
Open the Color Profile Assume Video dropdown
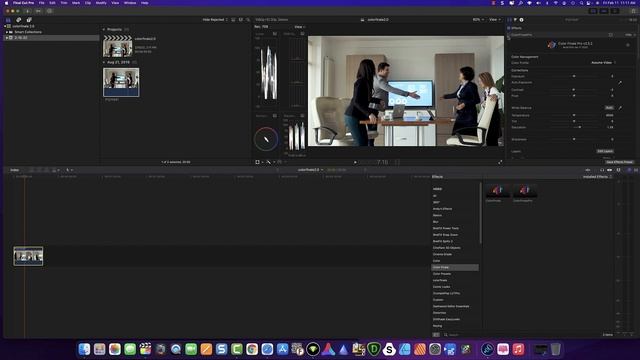pos(603,63)
